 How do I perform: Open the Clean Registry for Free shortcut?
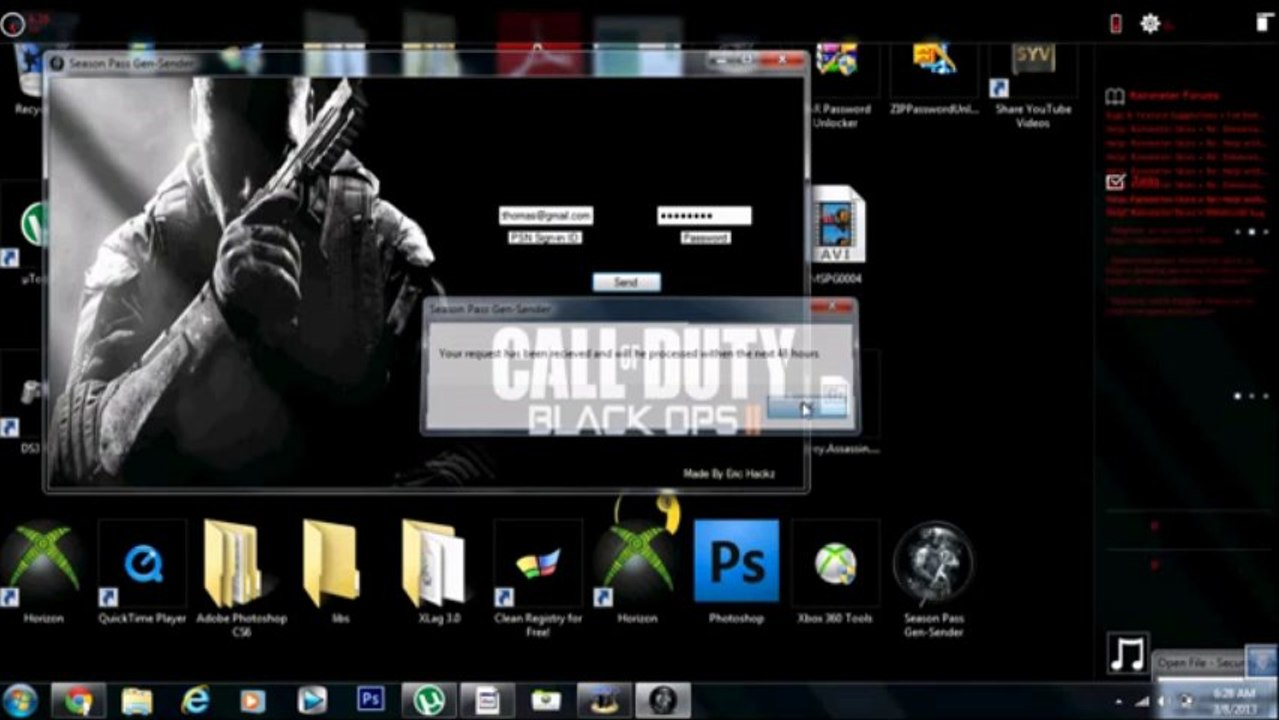coord(538,578)
